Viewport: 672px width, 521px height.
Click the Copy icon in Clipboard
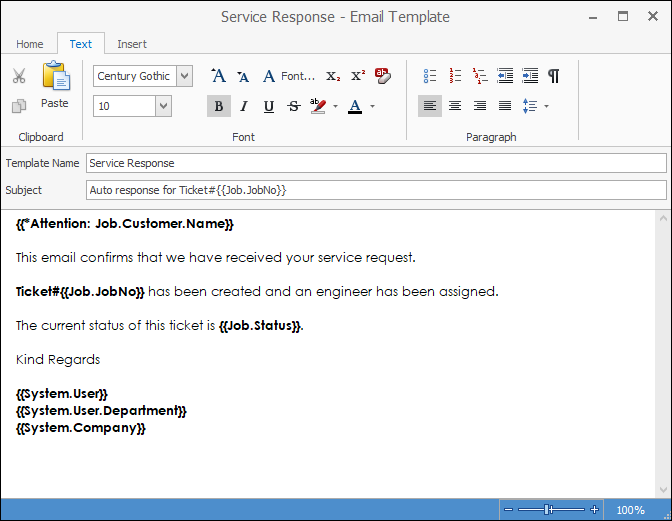19,106
